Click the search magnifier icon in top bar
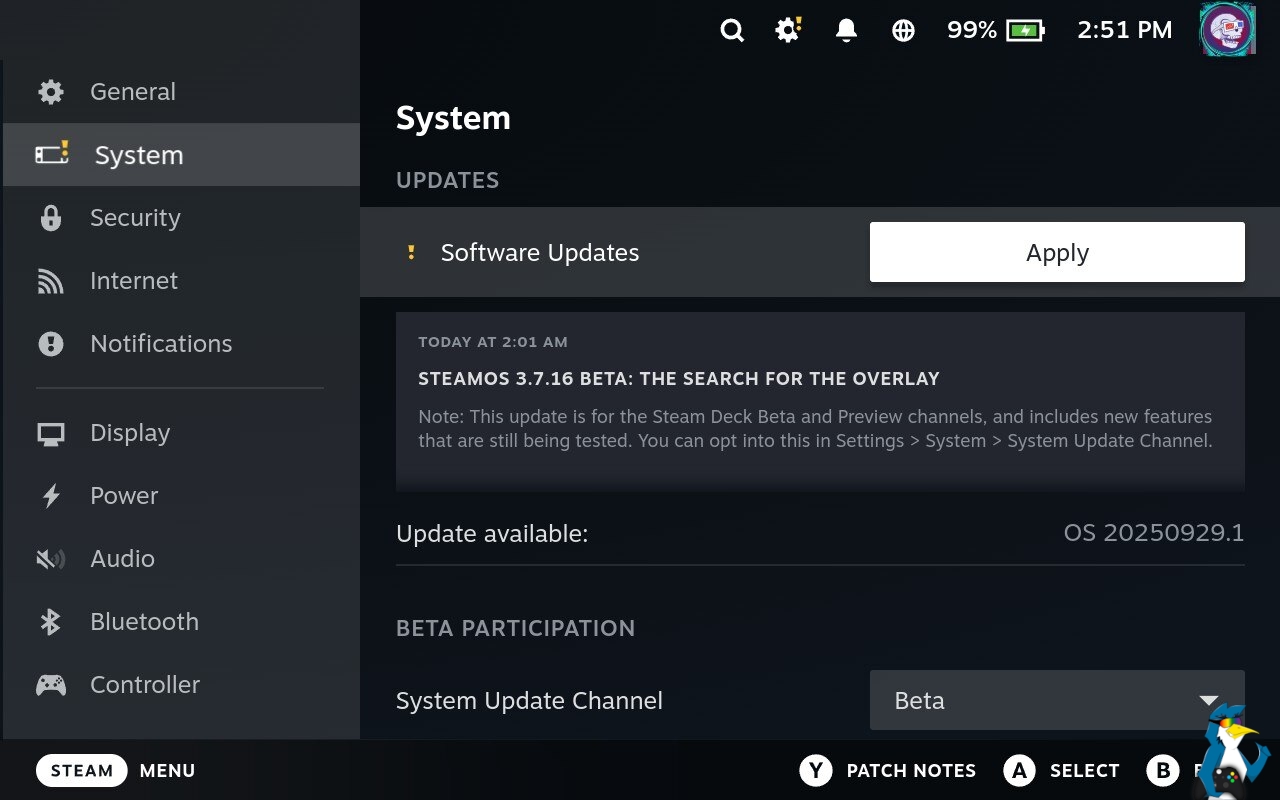Image resolution: width=1280 pixels, height=800 pixels. pyautogui.click(x=732, y=31)
